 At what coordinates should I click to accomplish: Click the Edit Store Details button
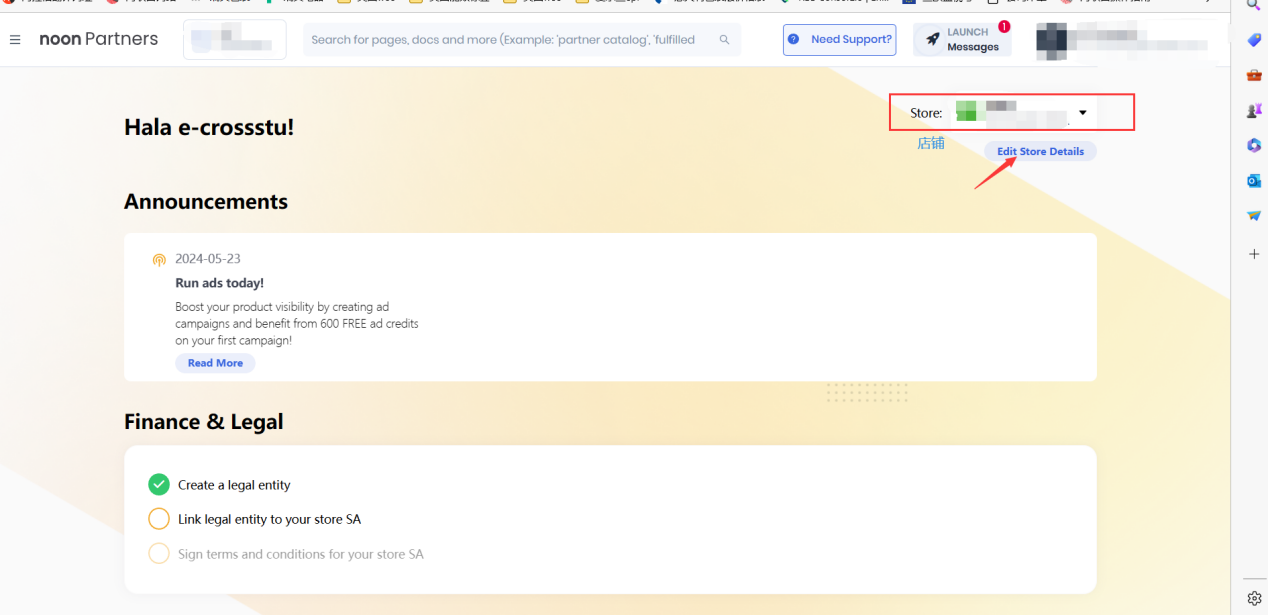pyautogui.click(x=1040, y=151)
